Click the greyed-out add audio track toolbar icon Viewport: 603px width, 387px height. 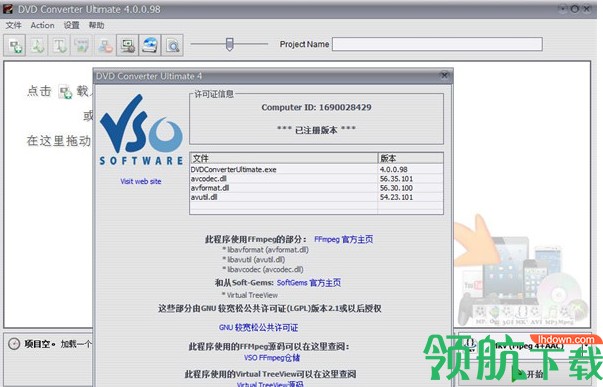point(37,45)
